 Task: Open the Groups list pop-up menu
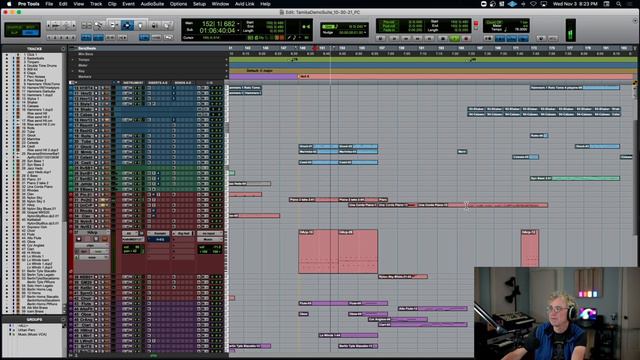pos(63,319)
